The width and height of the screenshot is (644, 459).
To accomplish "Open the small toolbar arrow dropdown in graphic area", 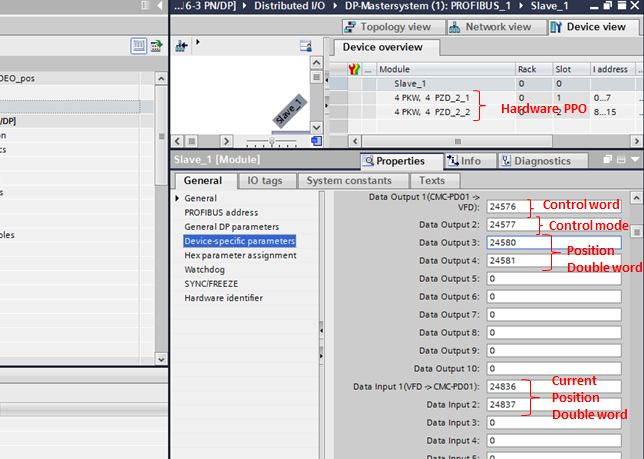I will click(198, 43).
